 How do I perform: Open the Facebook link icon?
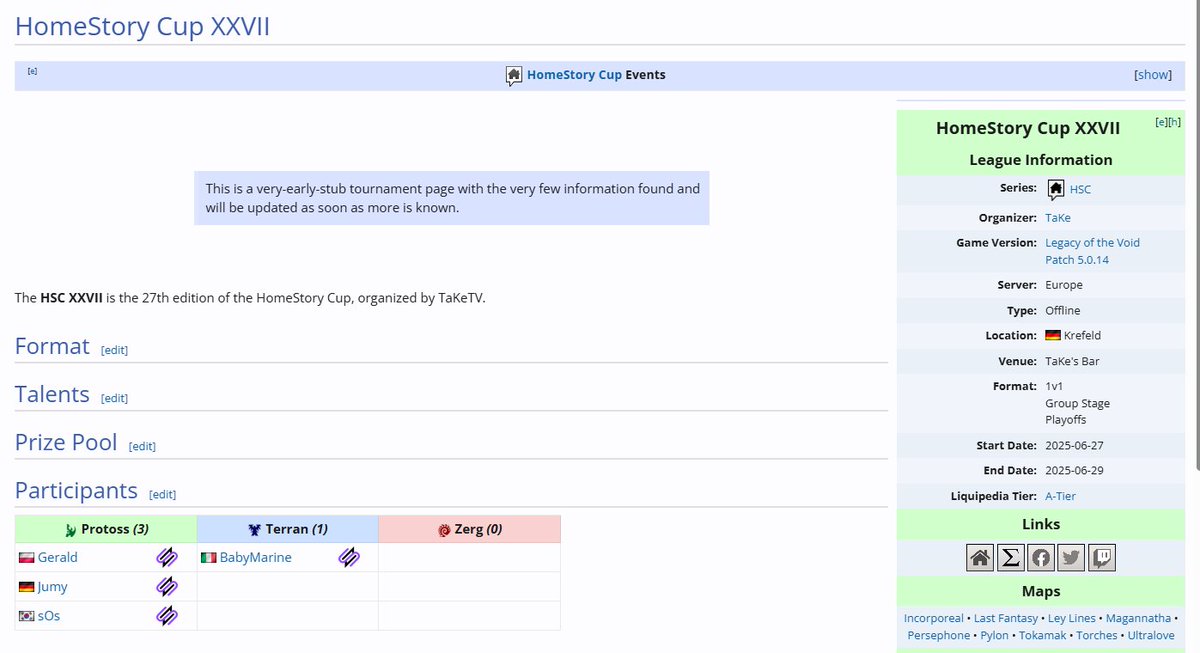(x=1041, y=558)
